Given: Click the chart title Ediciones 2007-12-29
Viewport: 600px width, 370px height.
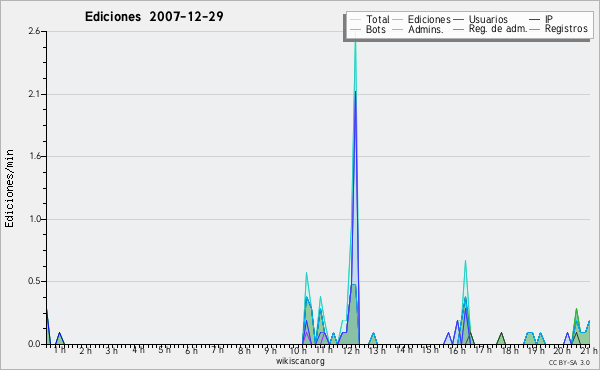Looking at the screenshot, I should tap(154, 16).
